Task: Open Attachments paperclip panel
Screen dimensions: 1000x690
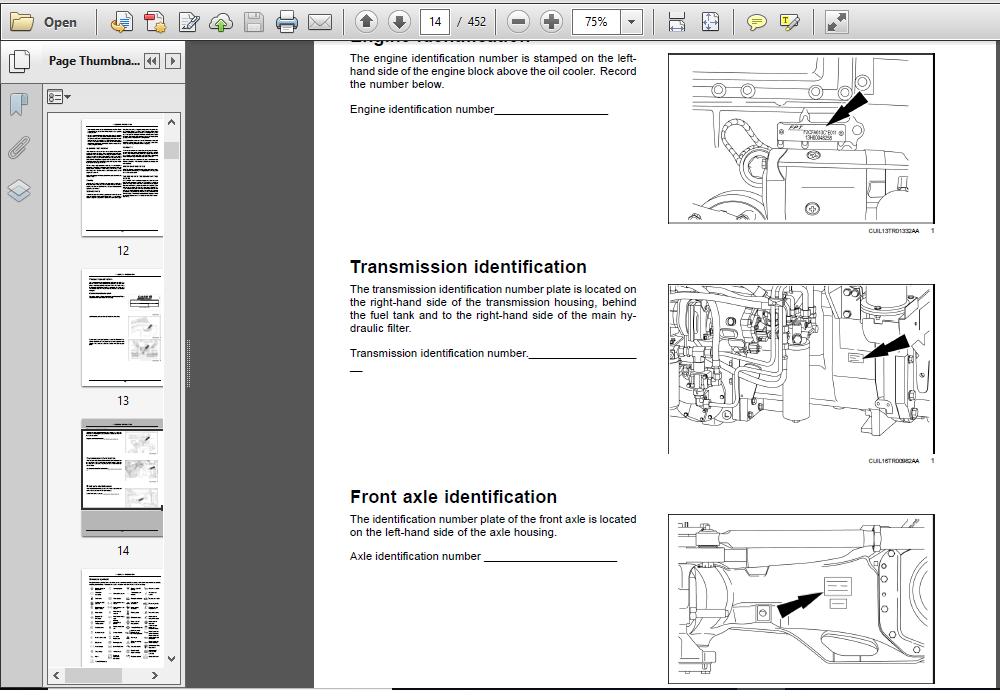Action: tap(19, 147)
